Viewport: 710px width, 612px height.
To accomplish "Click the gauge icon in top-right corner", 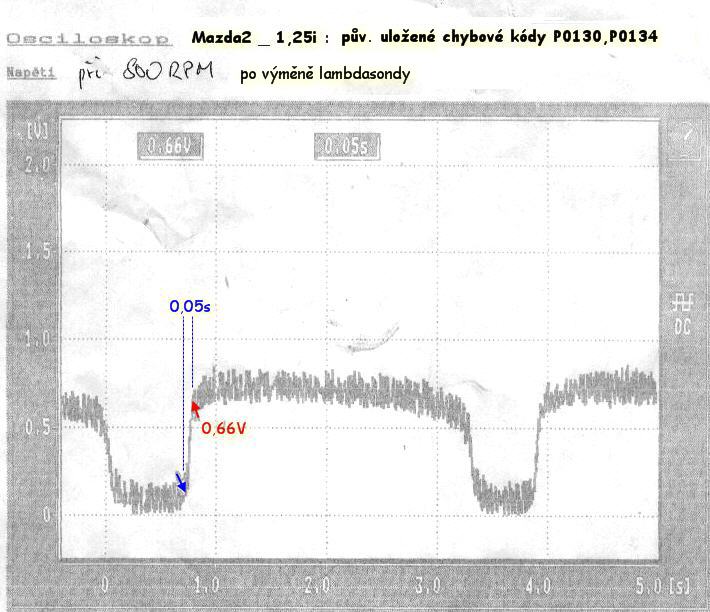I will click(686, 136).
